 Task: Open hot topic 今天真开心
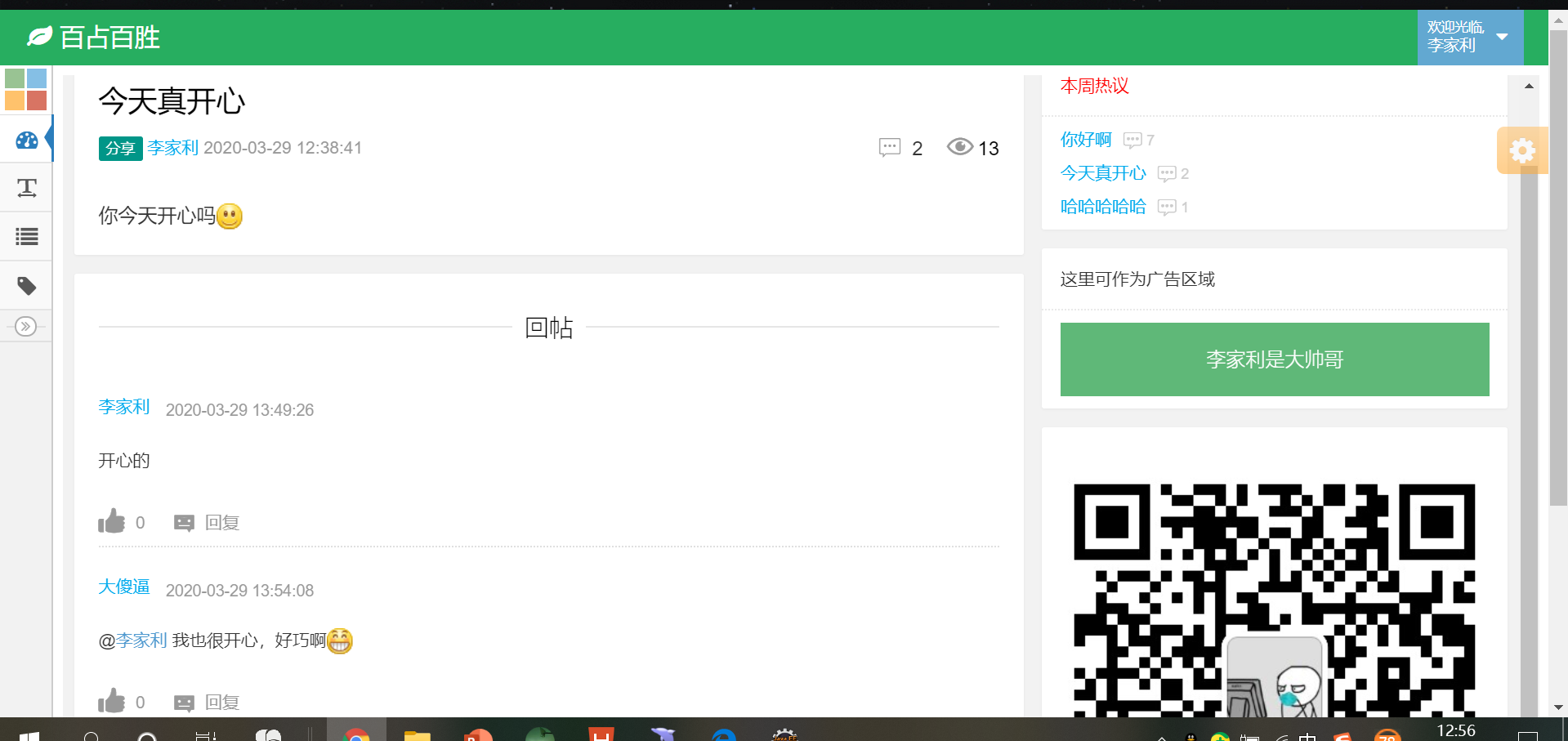tap(1103, 173)
